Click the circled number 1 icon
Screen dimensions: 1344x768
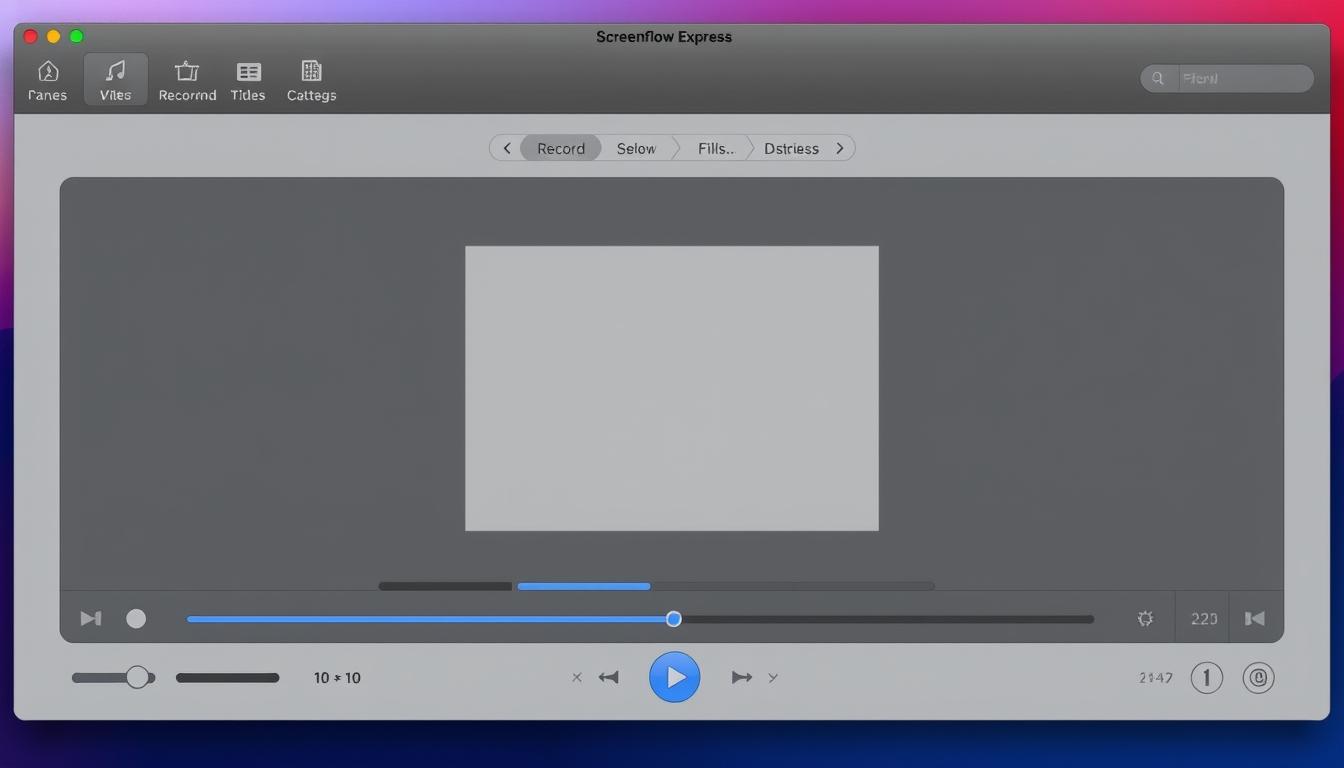point(1206,678)
